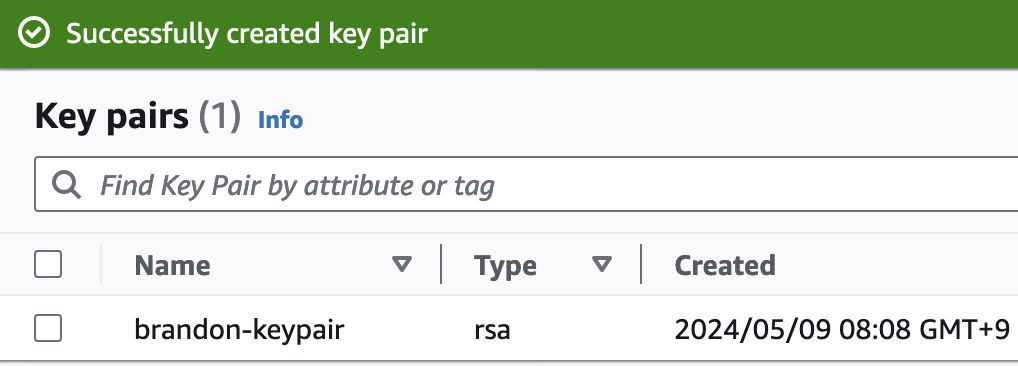Click the Successfully created key pair message
This screenshot has height=366, width=1018.
pyautogui.click(x=247, y=34)
